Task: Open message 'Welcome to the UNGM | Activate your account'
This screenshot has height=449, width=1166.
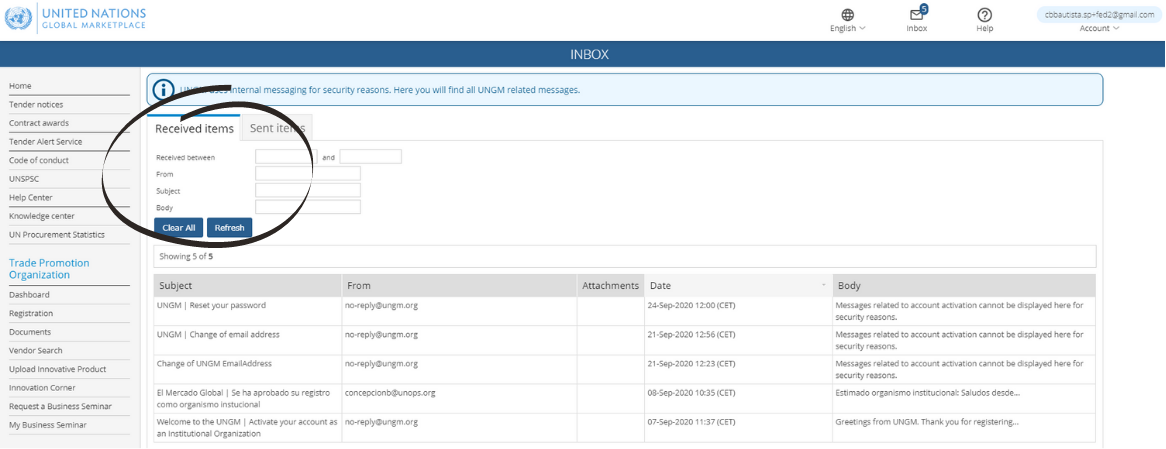Action: pyautogui.click(x=247, y=427)
